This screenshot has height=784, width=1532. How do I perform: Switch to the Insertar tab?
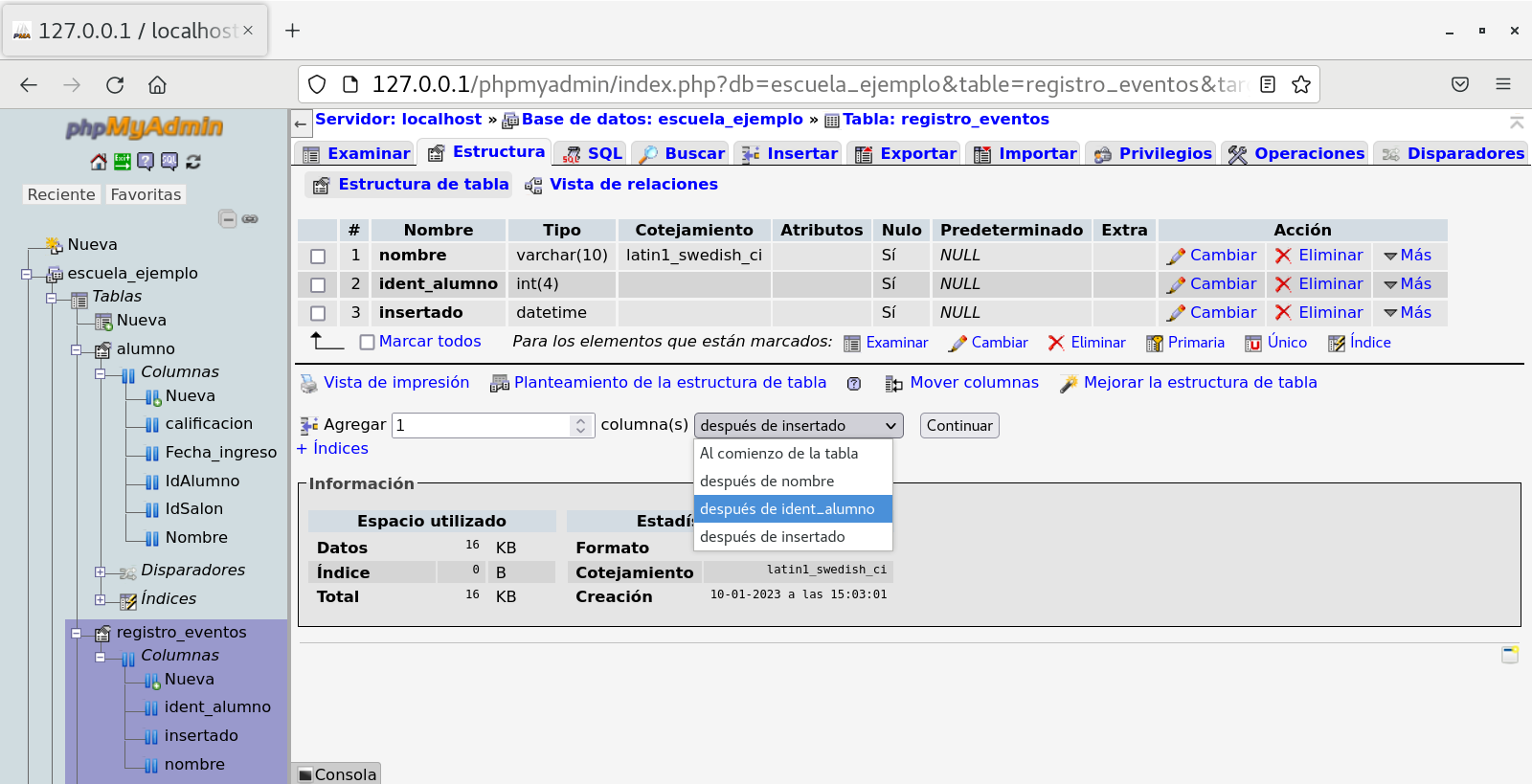[790, 153]
